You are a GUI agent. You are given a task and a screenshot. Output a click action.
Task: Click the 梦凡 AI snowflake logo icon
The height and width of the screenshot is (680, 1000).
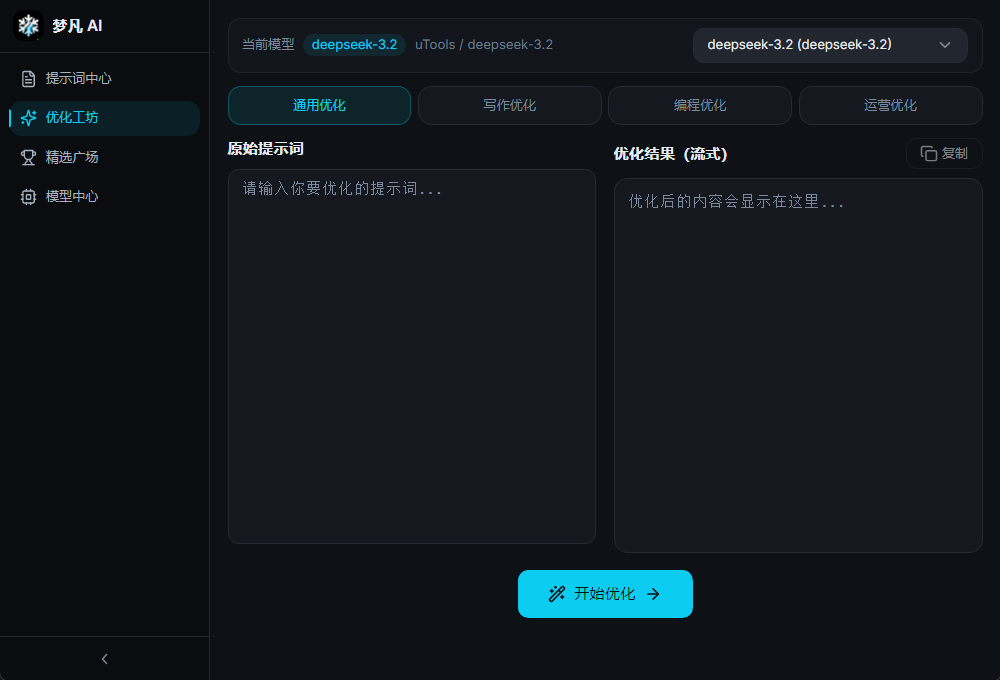[x=28, y=26]
